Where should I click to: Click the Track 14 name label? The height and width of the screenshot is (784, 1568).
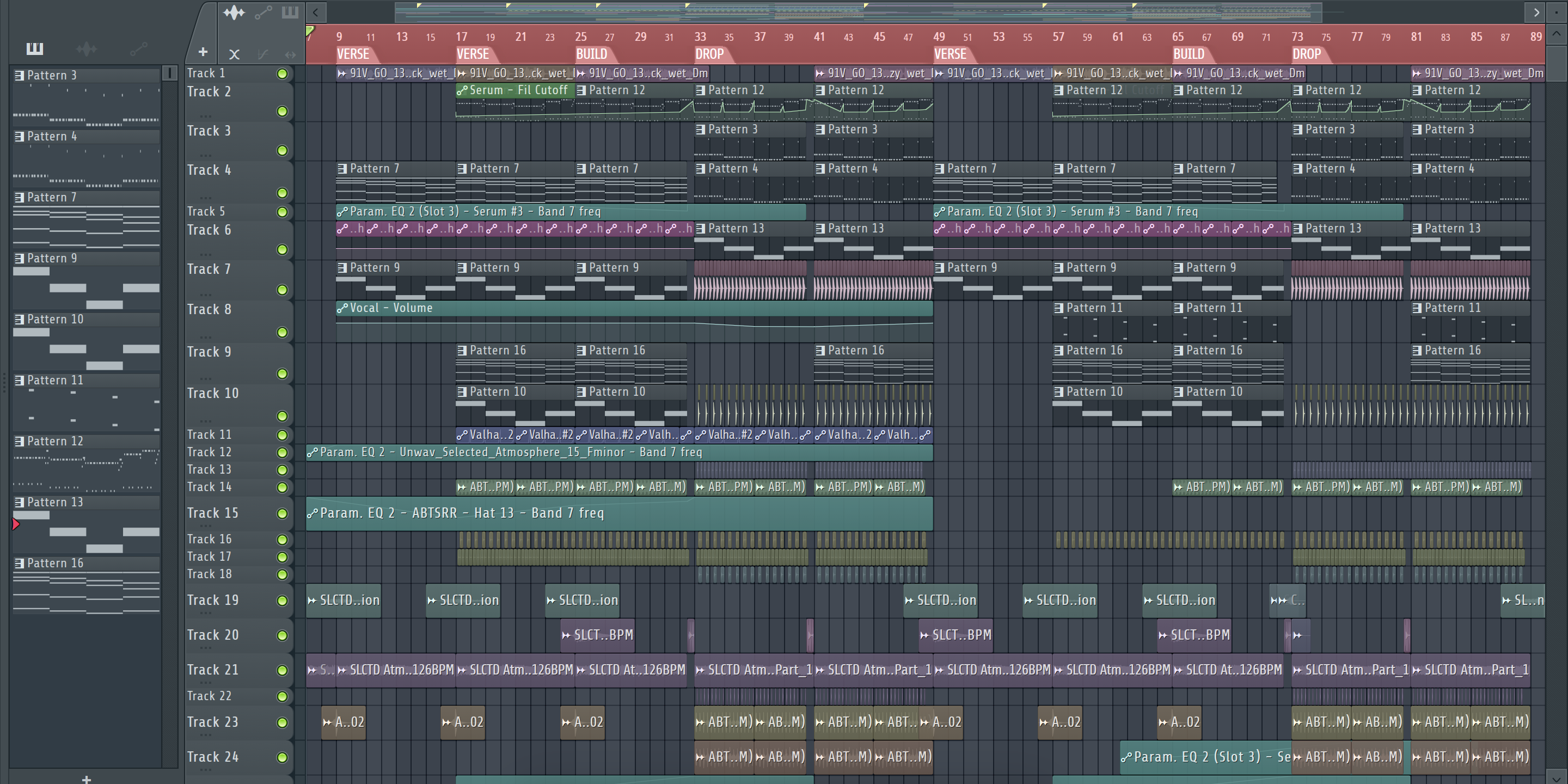[x=209, y=487]
